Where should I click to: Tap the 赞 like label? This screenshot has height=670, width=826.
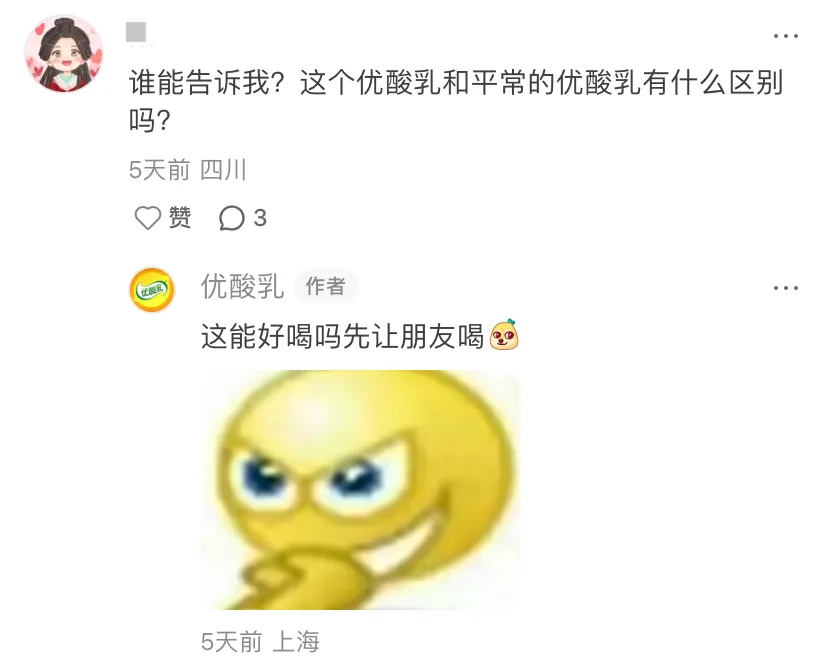(180, 218)
